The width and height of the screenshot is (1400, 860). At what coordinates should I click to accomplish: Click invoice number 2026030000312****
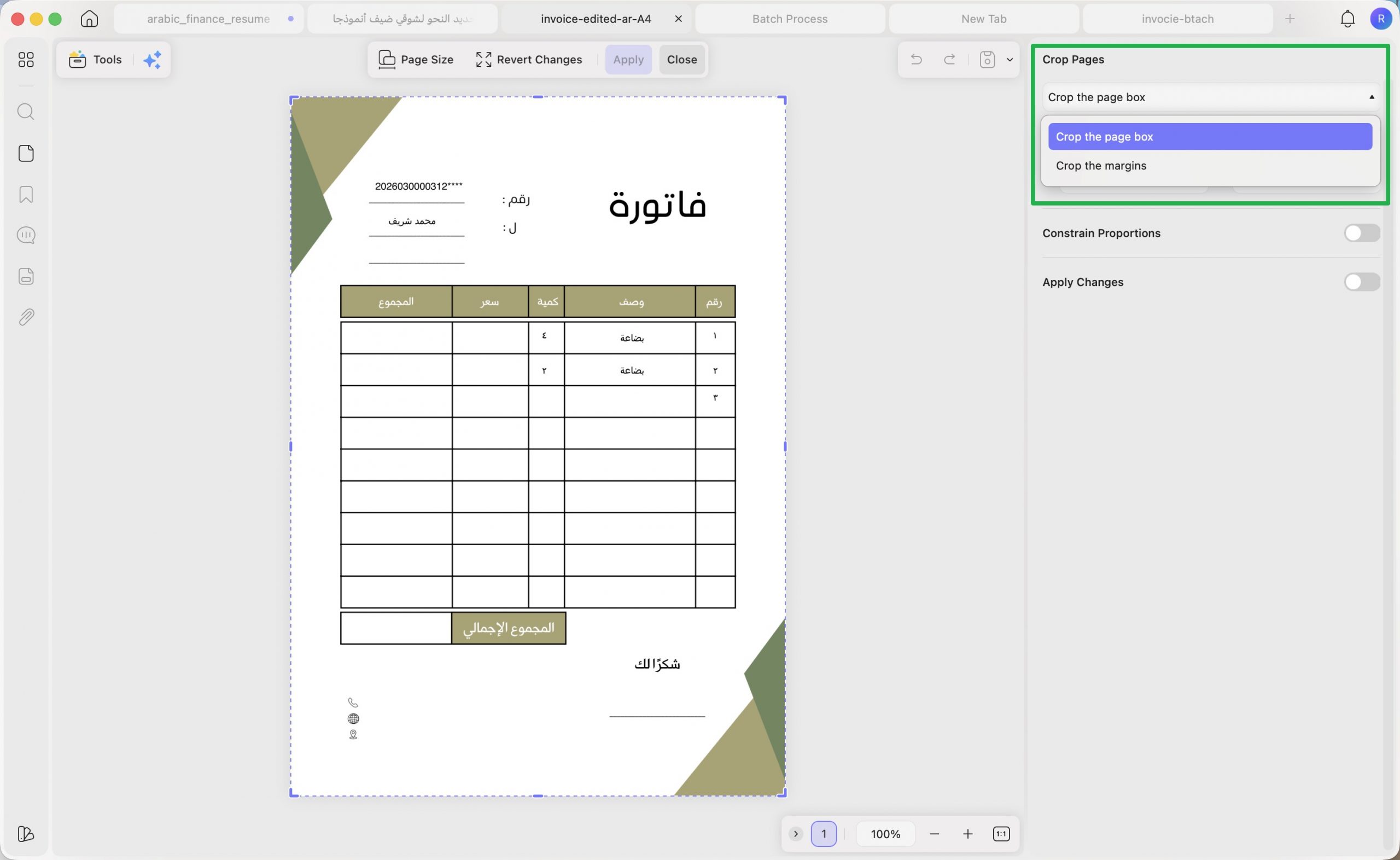pyautogui.click(x=418, y=186)
